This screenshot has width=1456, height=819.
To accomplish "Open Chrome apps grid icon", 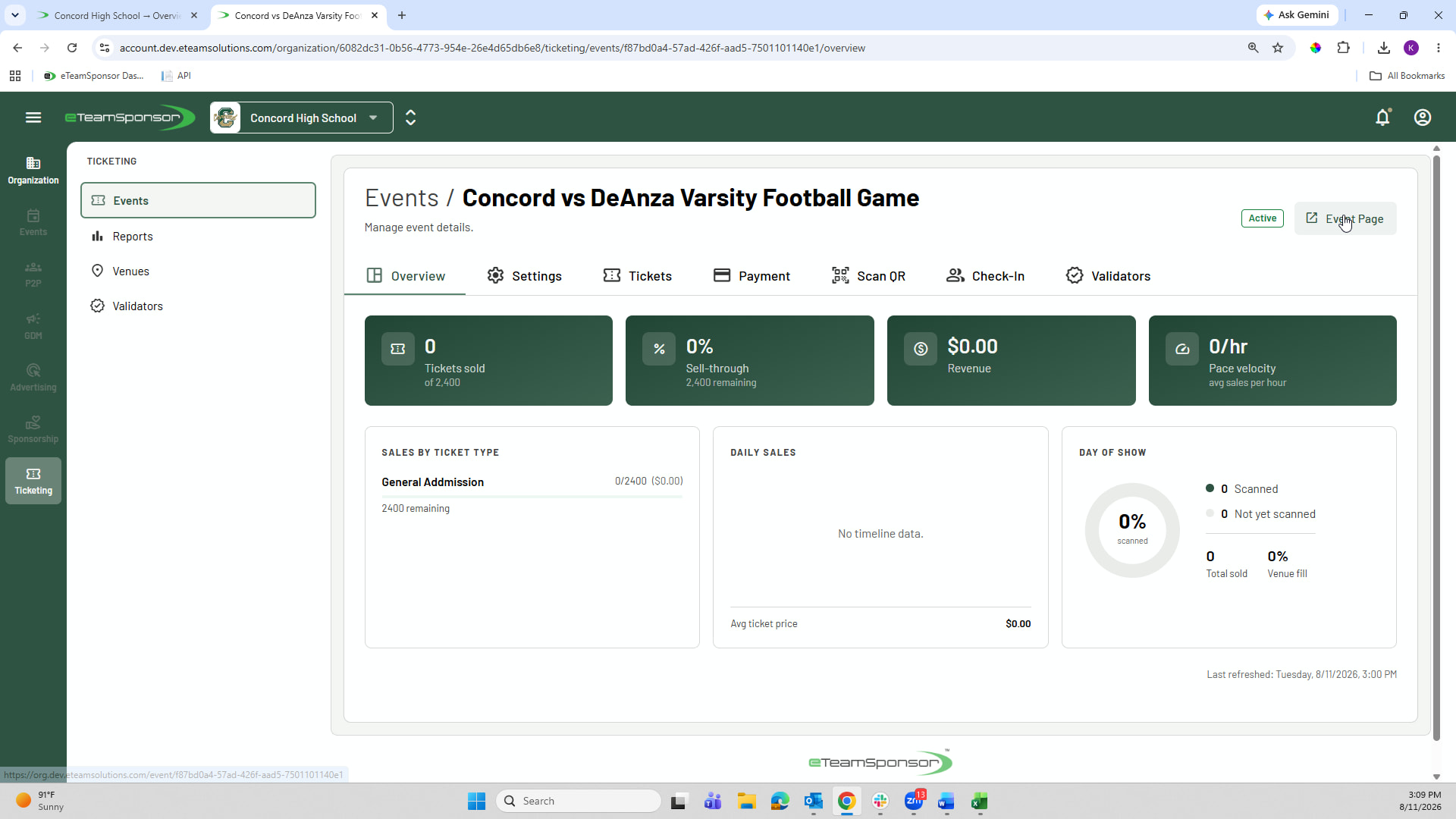I will tap(15, 76).
